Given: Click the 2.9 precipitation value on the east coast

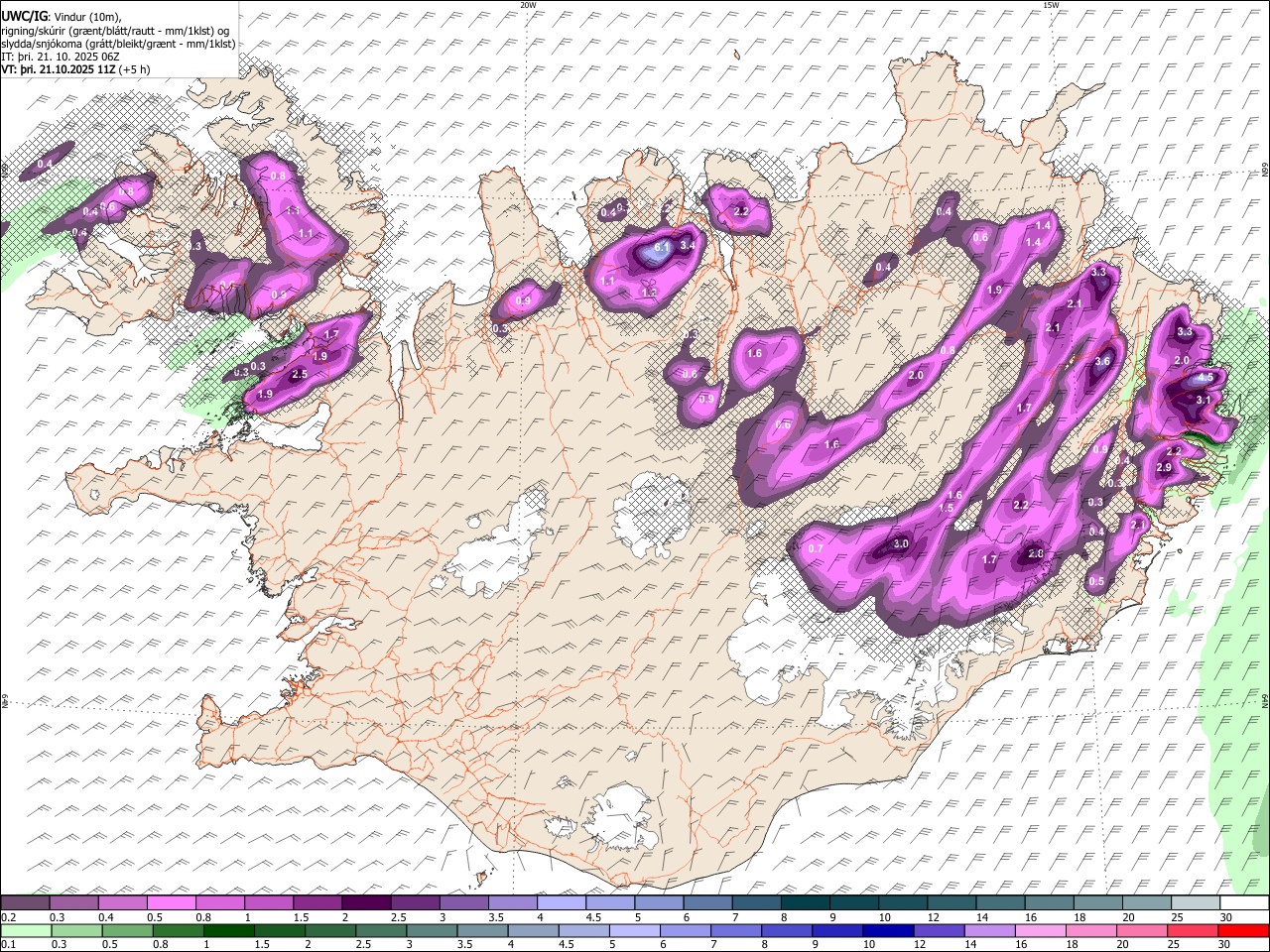Looking at the screenshot, I should [x=1164, y=468].
